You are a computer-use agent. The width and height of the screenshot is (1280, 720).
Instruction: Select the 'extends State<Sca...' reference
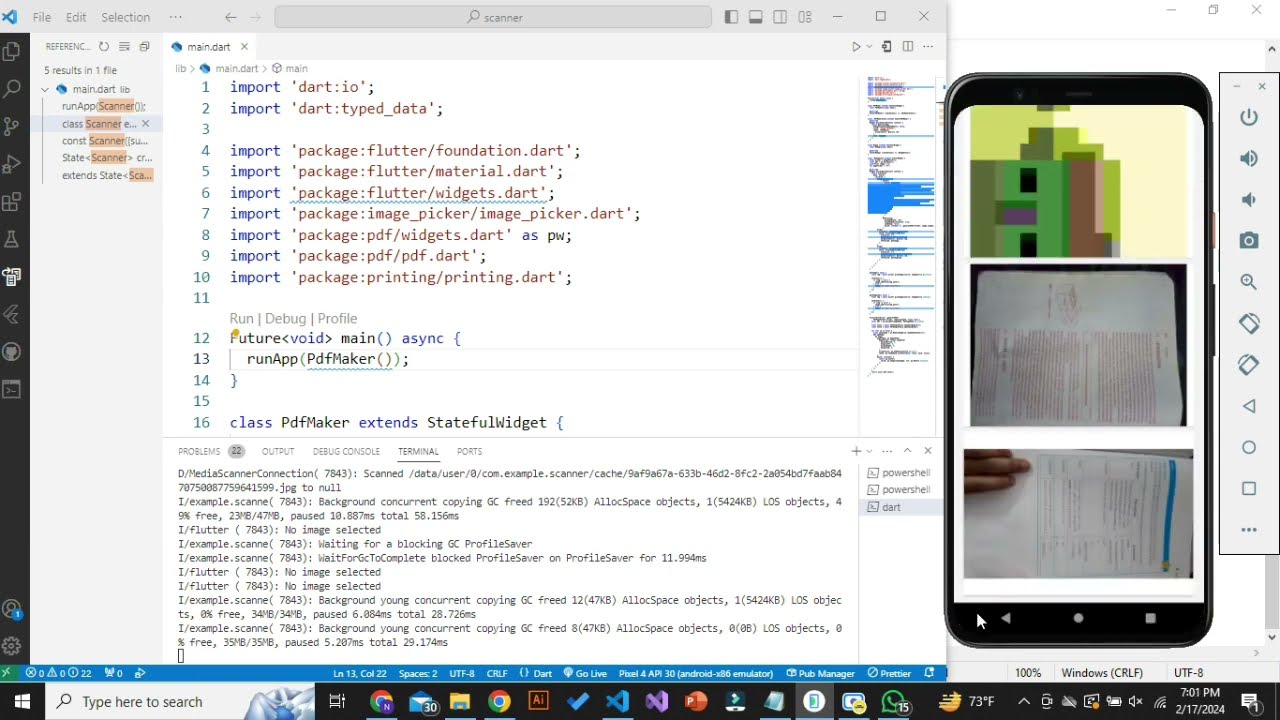pyautogui.click(x=107, y=175)
